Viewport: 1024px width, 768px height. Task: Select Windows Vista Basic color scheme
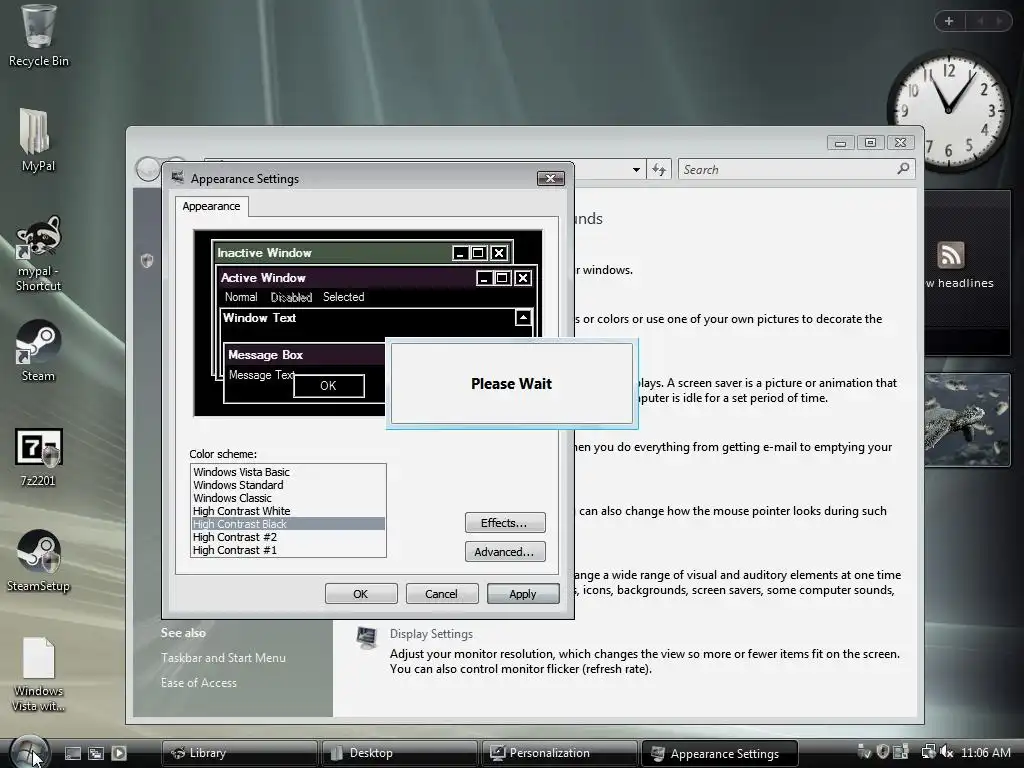click(288, 472)
